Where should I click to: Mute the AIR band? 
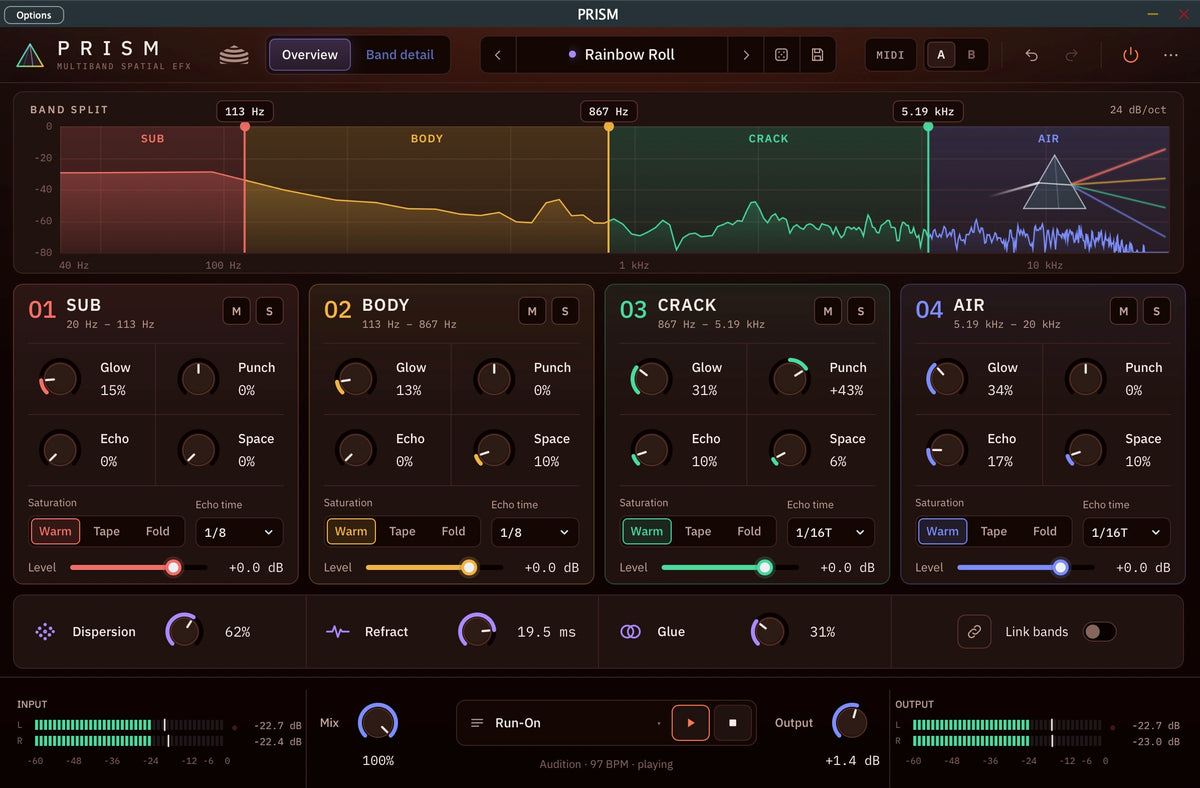[1124, 311]
